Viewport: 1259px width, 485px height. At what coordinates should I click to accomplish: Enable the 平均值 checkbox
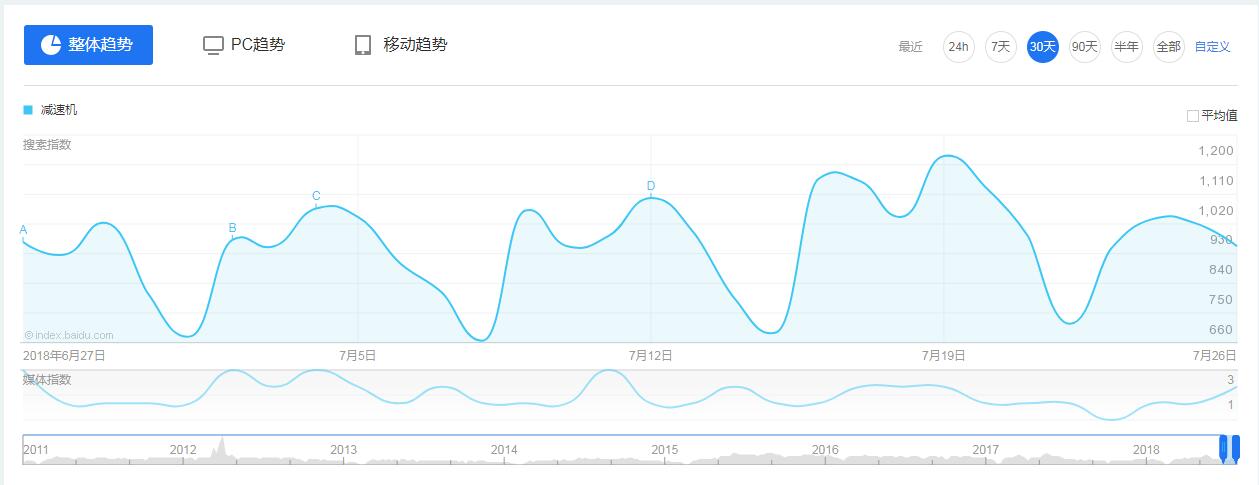tap(1192, 116)
